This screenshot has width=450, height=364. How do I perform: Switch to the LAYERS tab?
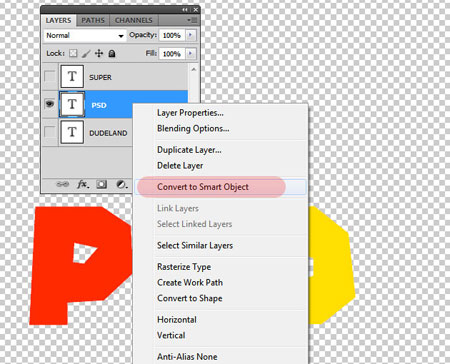click(58, 20)
